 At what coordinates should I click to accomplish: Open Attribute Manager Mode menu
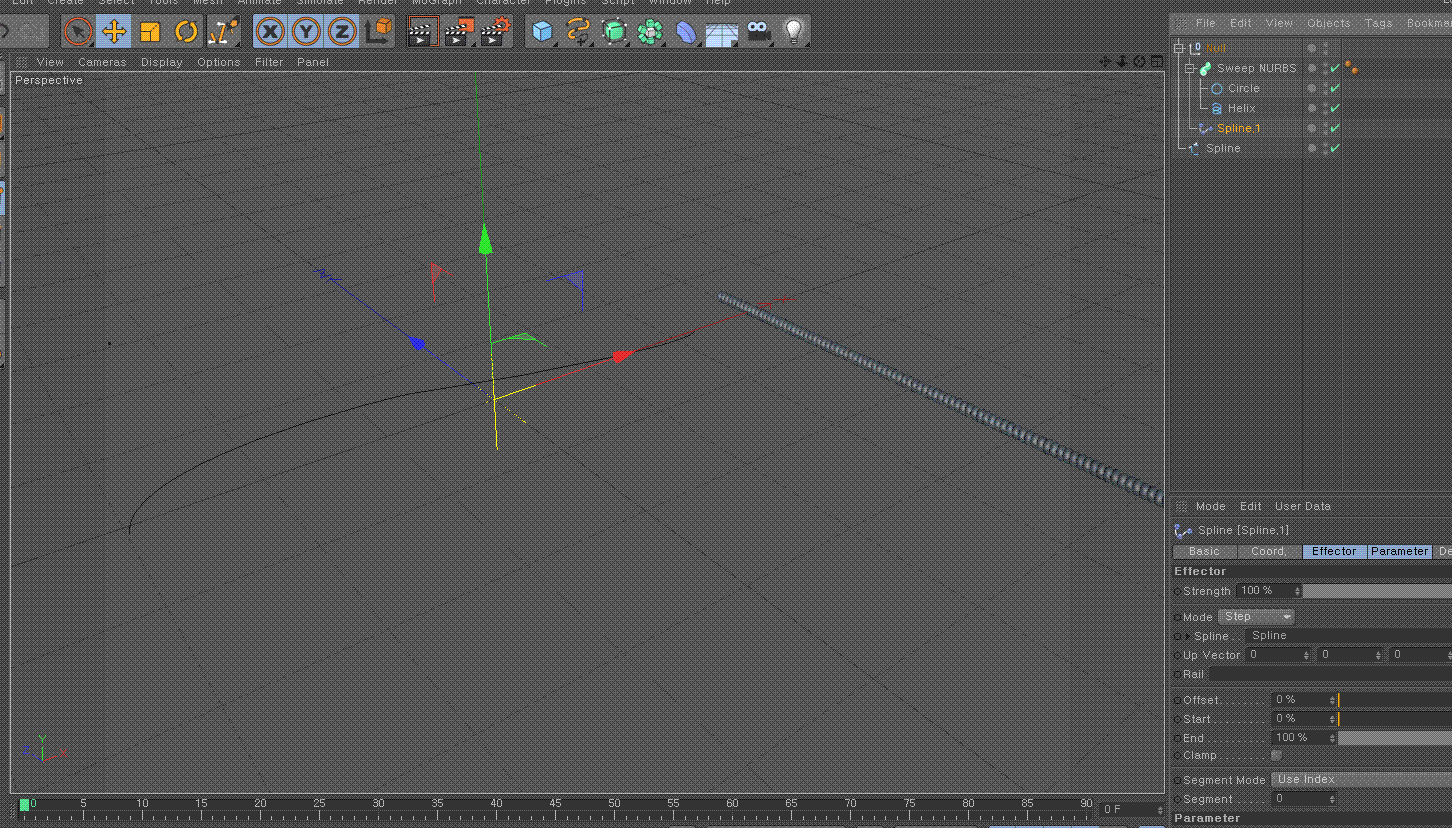click(1210, 506)
